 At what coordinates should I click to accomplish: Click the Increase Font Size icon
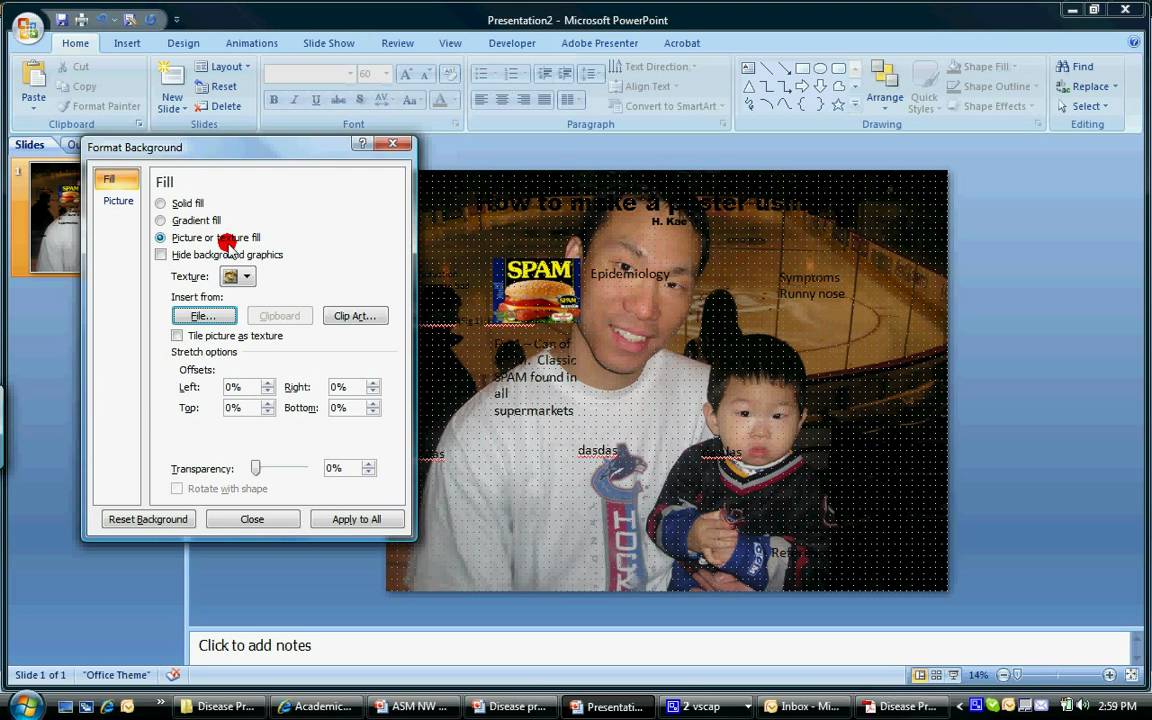click(406, 73)
